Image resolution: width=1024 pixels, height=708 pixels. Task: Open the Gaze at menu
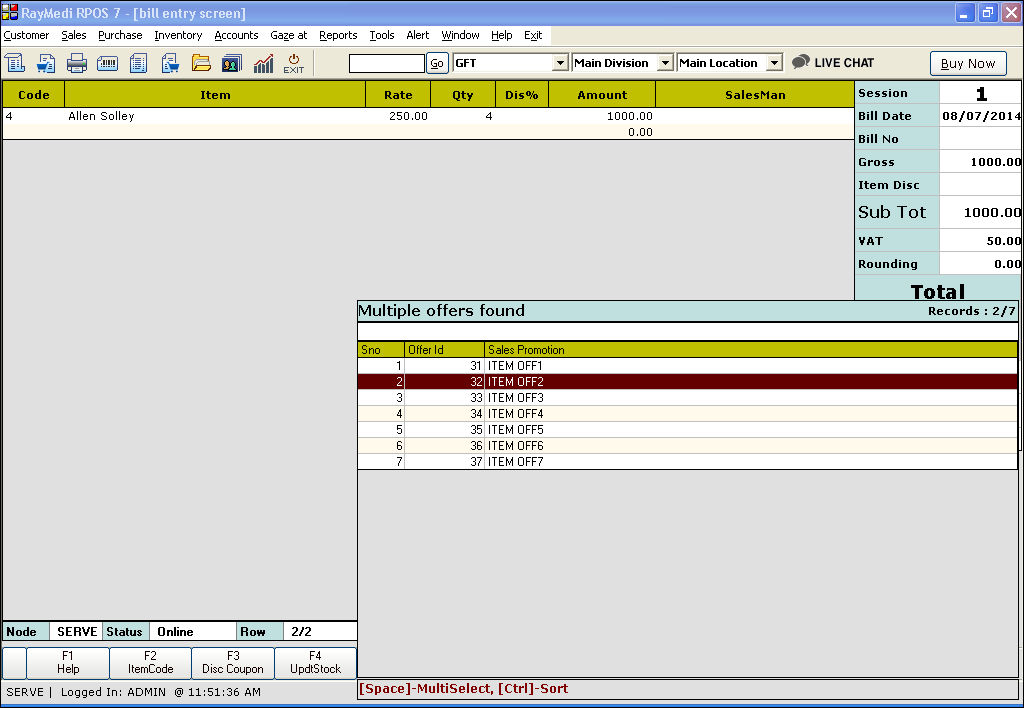click(289, 35)
